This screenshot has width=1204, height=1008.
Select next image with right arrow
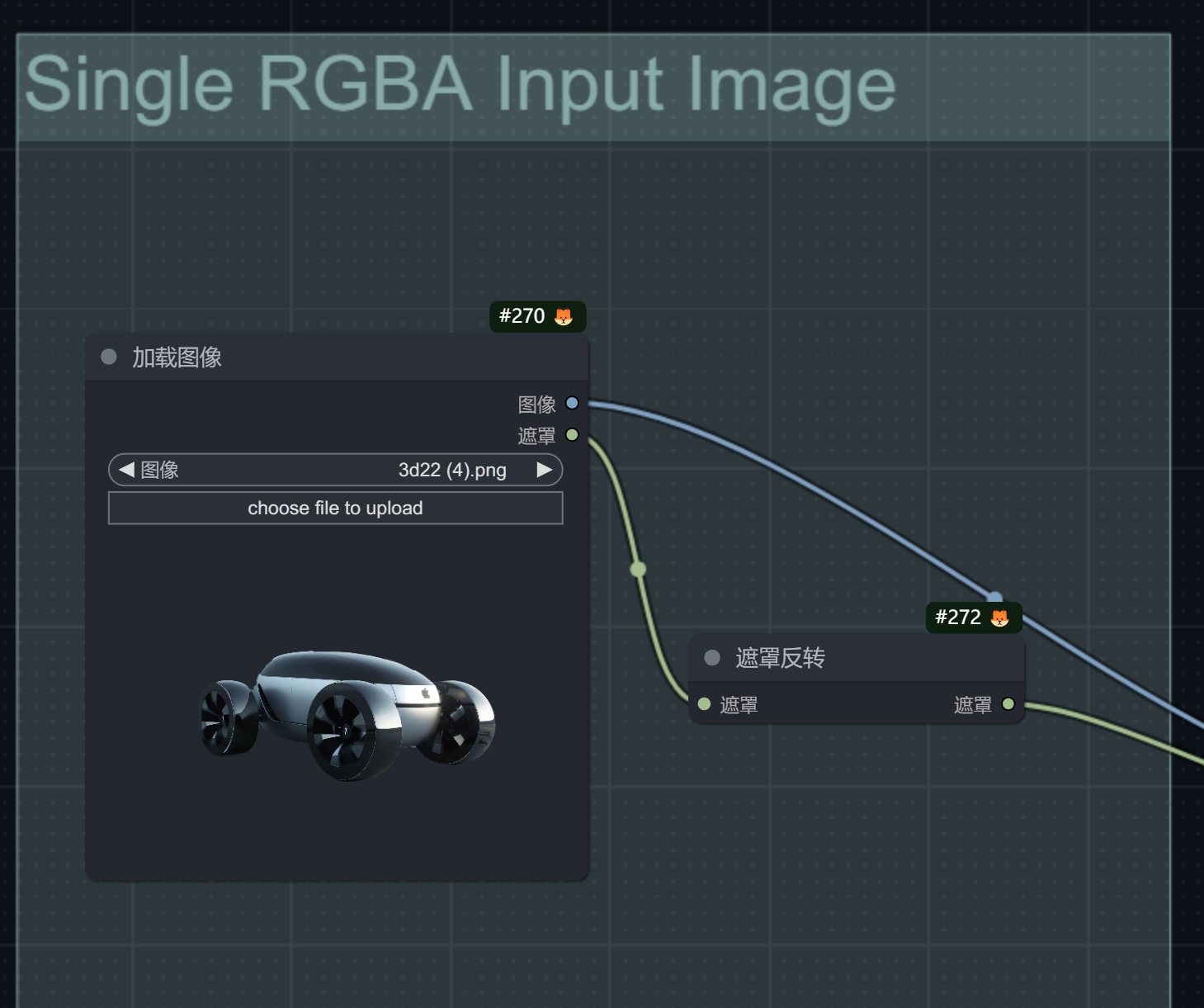(545, 470)
